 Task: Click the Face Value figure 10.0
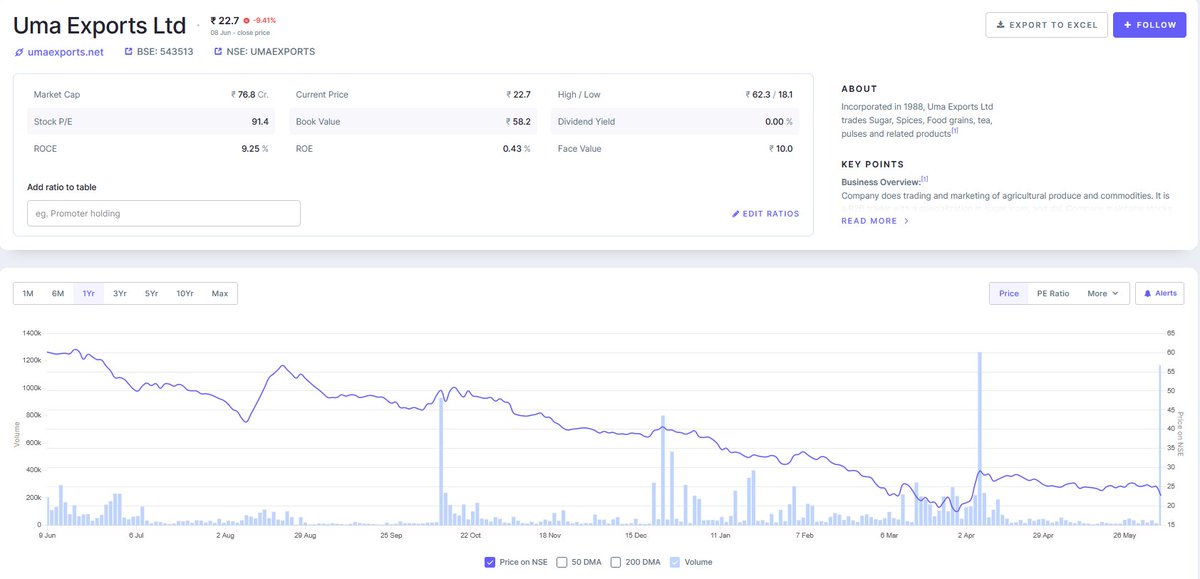(781, 148)
